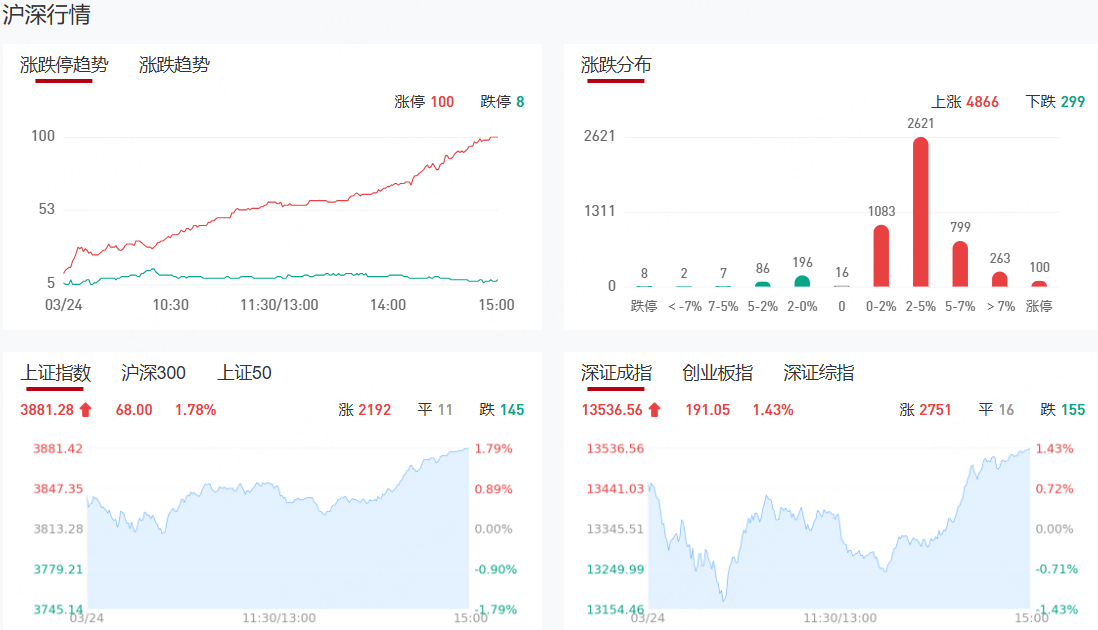Screen dimensions: 1098x630
Task: Click the red 0-2% distribution bar
Action: [x=881, y=256]
